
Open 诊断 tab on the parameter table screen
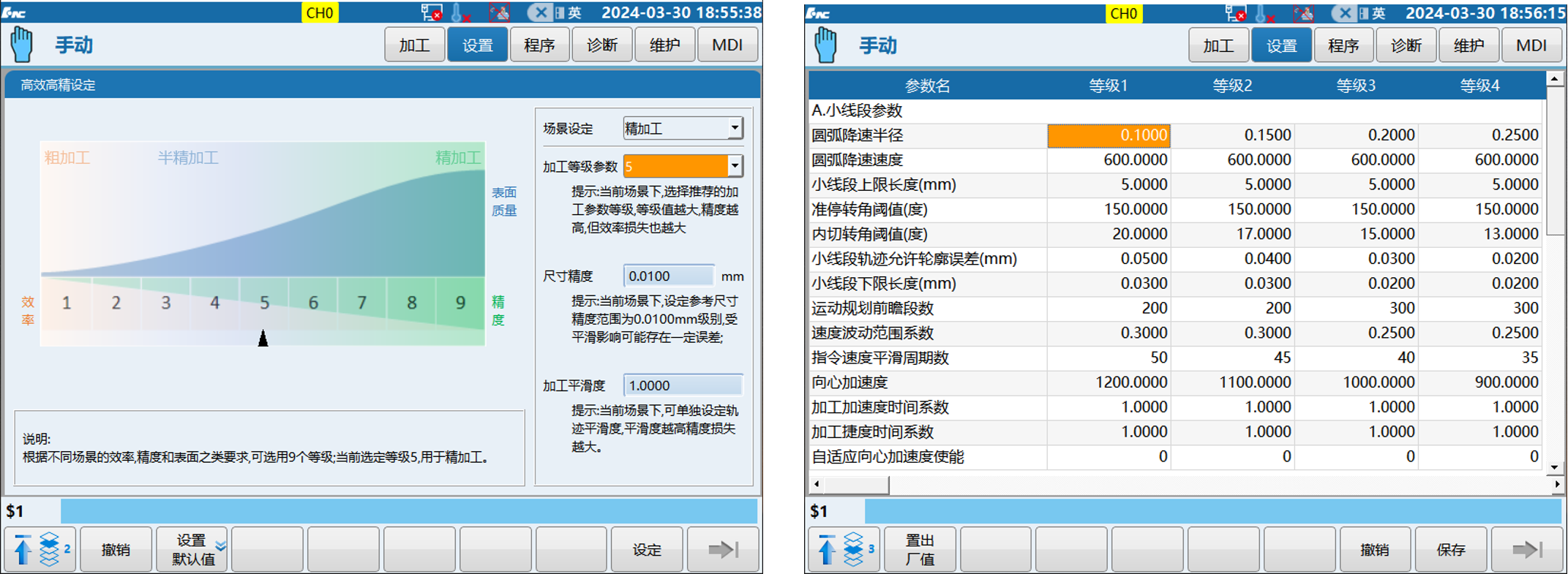[1406, 46]
